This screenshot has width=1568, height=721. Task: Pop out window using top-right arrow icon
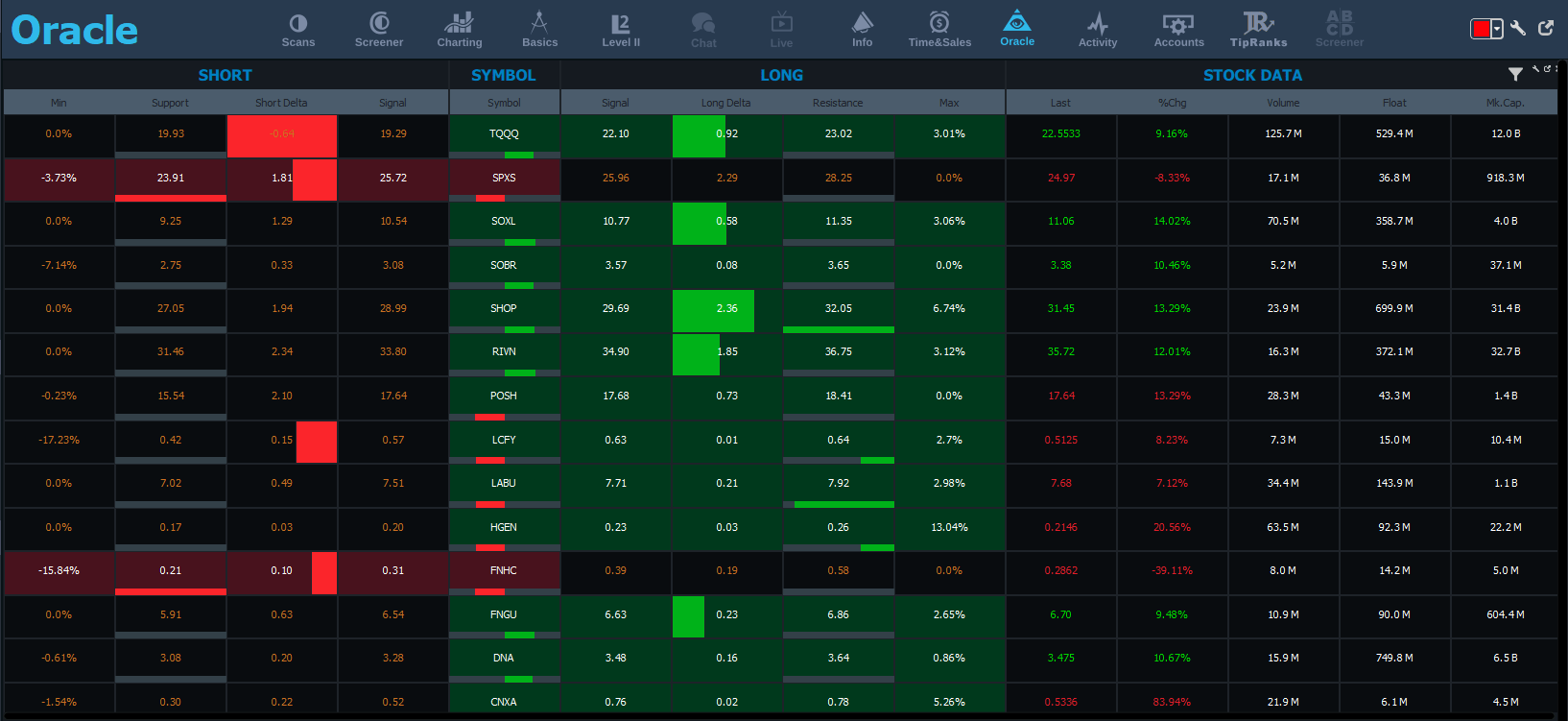click(1546, 28)
